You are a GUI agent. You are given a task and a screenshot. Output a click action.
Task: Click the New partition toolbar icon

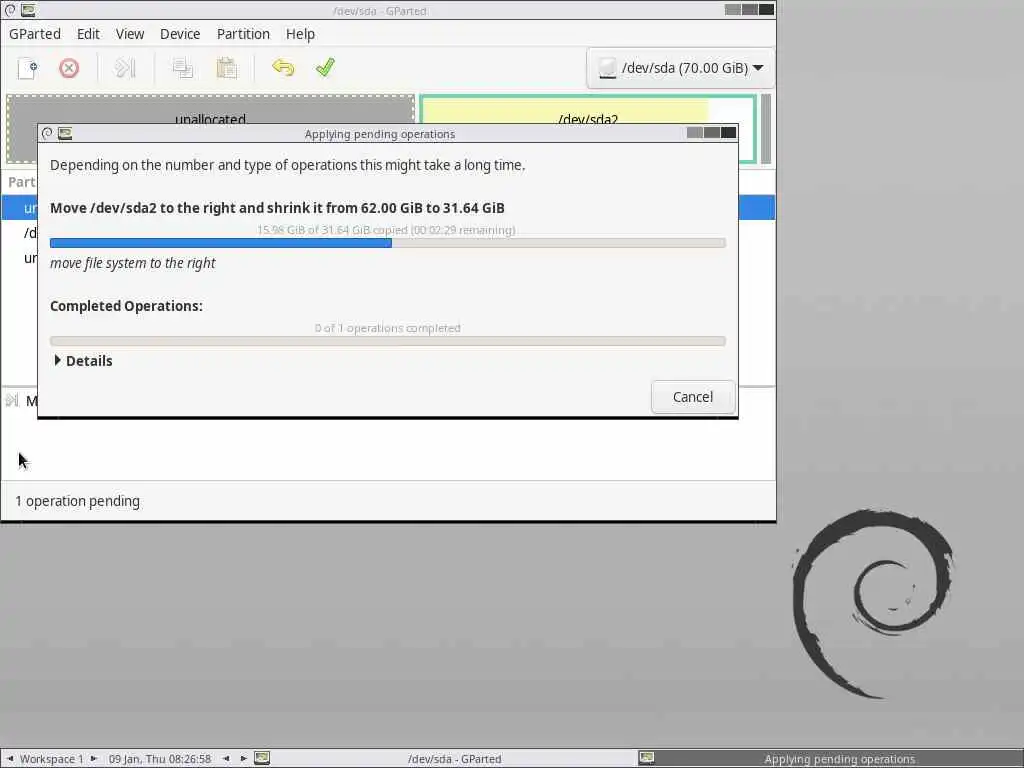click(28, 68)
